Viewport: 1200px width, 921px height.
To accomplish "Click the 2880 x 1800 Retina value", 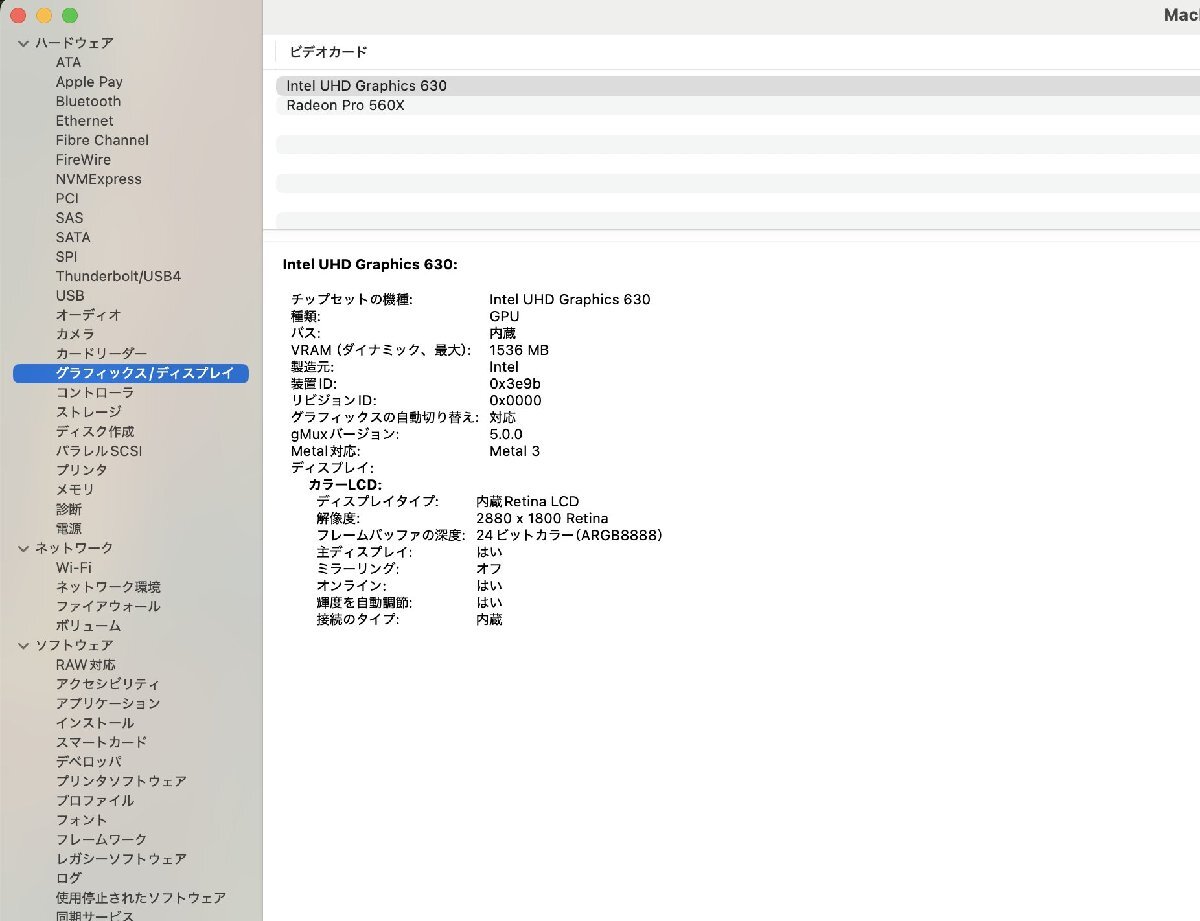I will coord(542,518).
